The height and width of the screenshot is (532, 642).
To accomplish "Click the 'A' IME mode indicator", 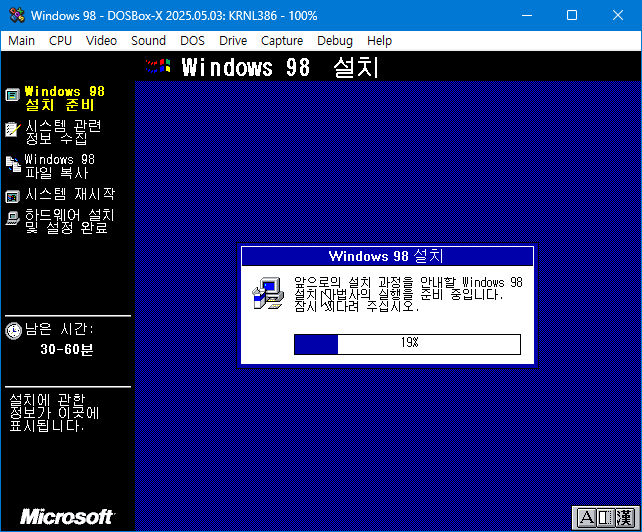I will [x=586, y=518].
